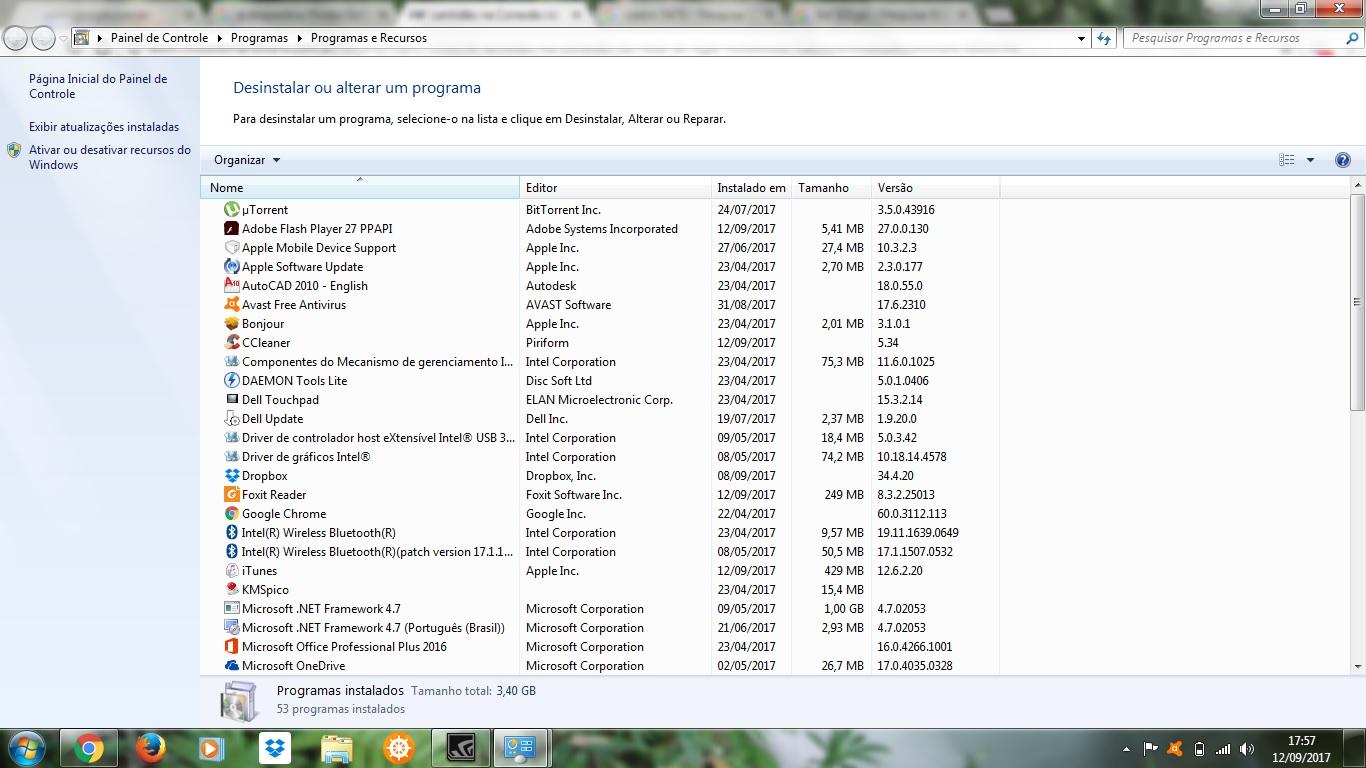Click the Google Chrome icon in the program list
Image resolution: width=1366 pixels, height=768 pixels.
click(x=232, y=514)
